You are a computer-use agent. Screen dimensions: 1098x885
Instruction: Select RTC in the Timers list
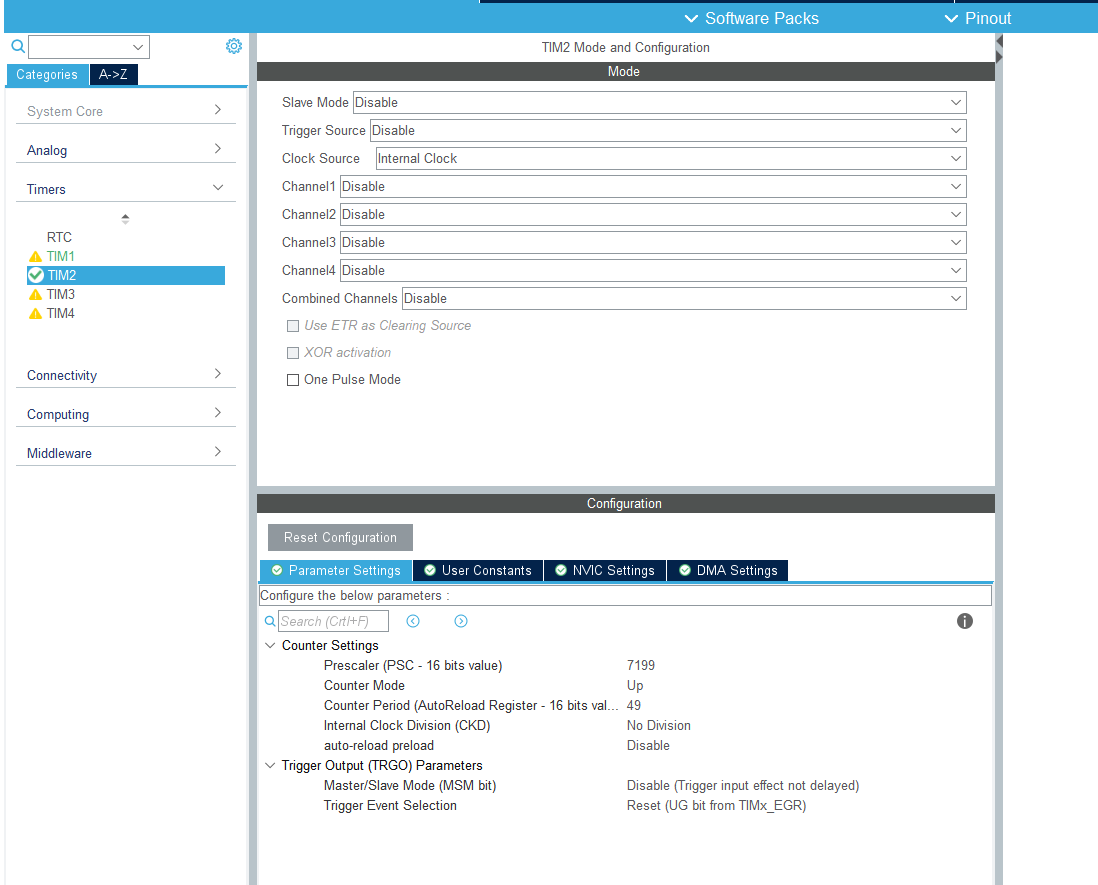coord(60,237)
